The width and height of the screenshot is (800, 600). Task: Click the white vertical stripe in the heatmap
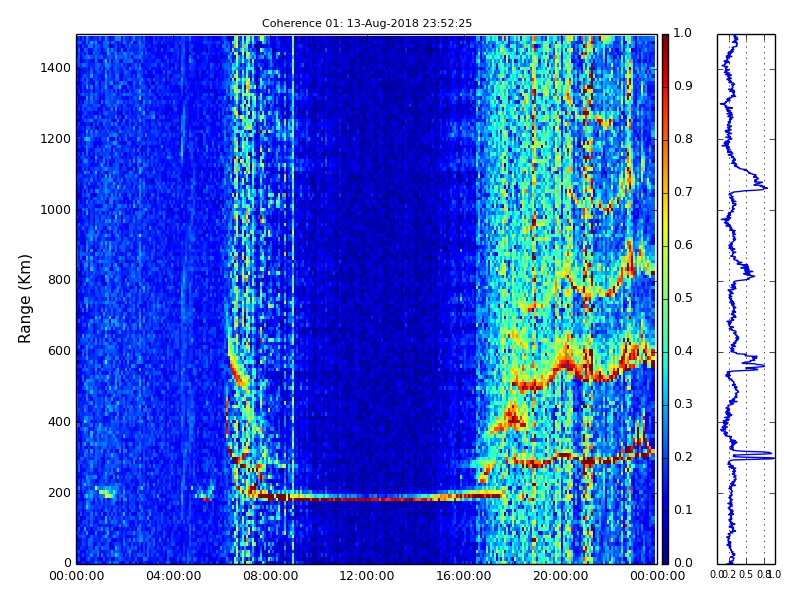pyautogui.click(x=293, y=299)
